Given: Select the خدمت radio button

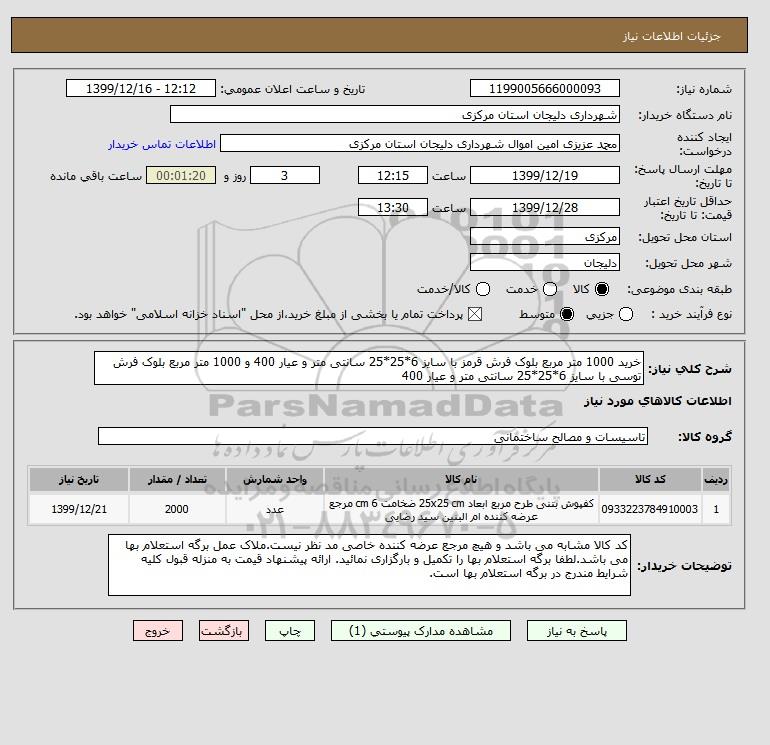Looking at the screenshot, I should (x=550, y=289).
